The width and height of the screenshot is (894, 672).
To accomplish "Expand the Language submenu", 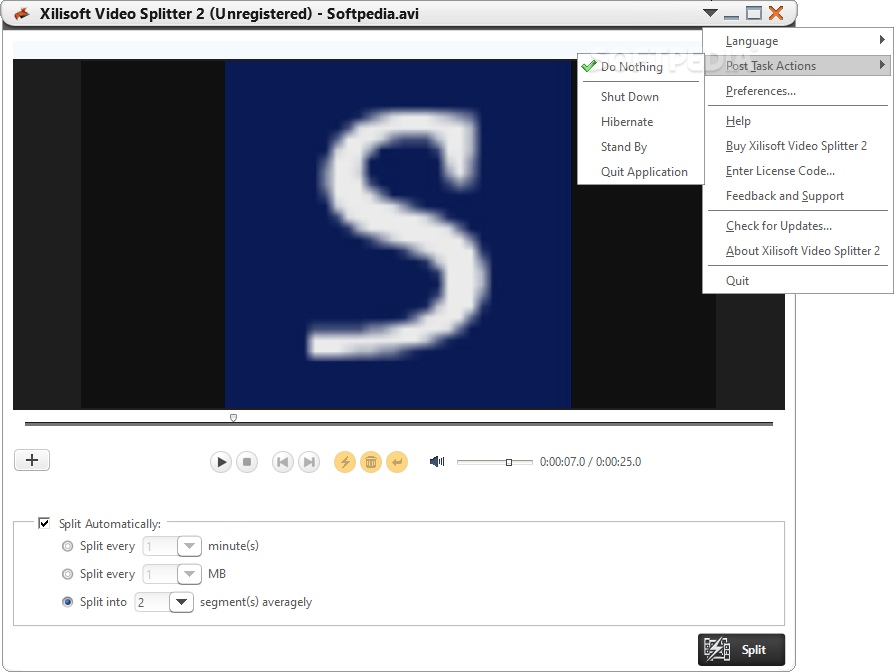I will click(798, 41).
